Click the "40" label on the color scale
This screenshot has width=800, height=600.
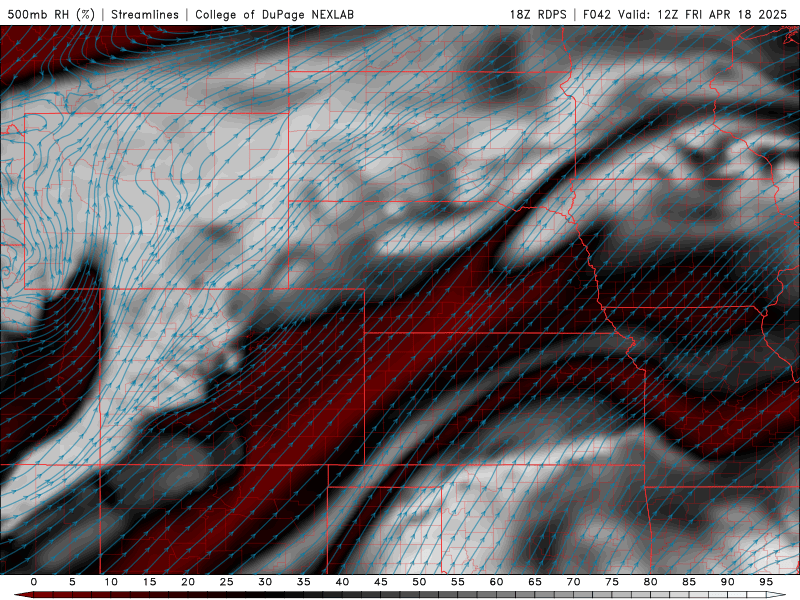342,582
